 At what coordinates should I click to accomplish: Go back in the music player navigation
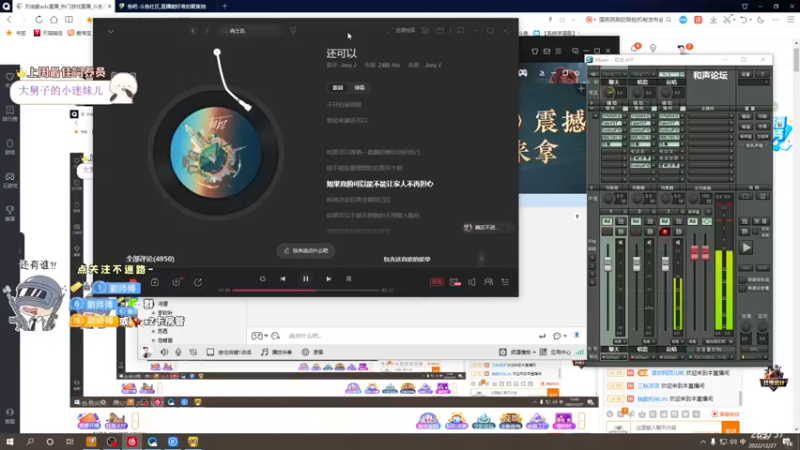pyautogui.click(x=193, y=31)
